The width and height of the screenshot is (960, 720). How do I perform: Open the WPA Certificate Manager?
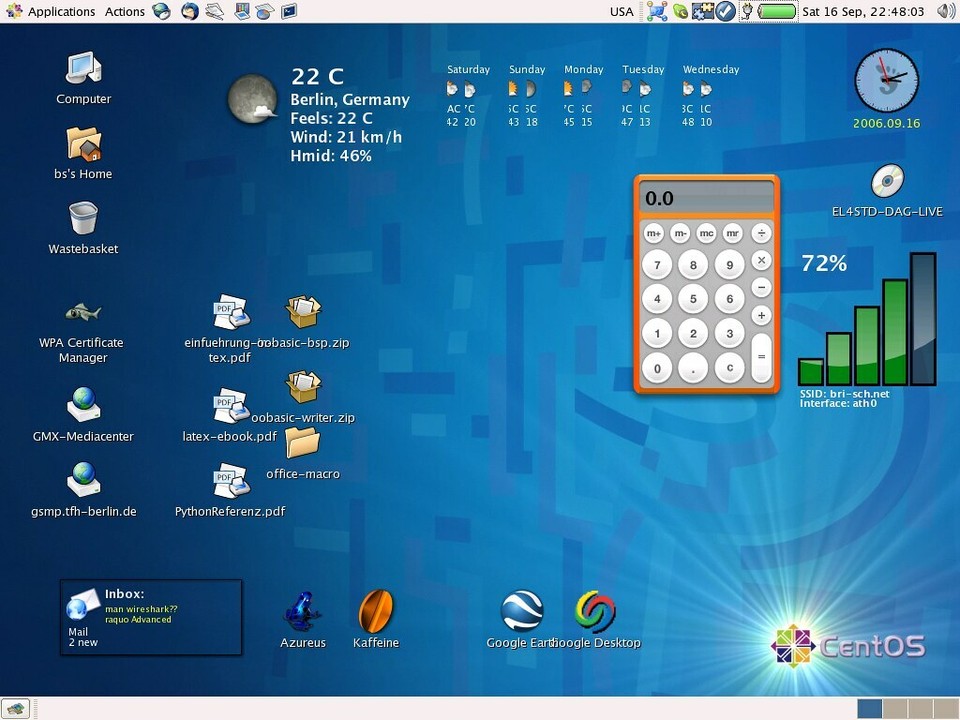(82, 310)
